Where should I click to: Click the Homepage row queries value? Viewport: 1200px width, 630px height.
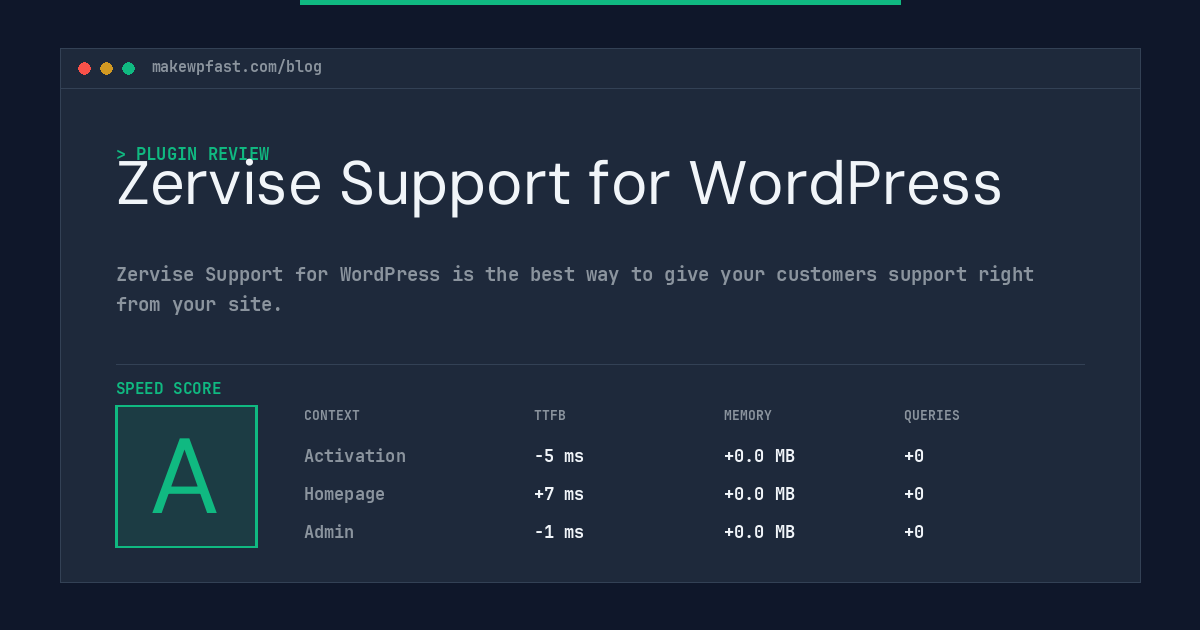pyautogui.click(x=914, y=494)
